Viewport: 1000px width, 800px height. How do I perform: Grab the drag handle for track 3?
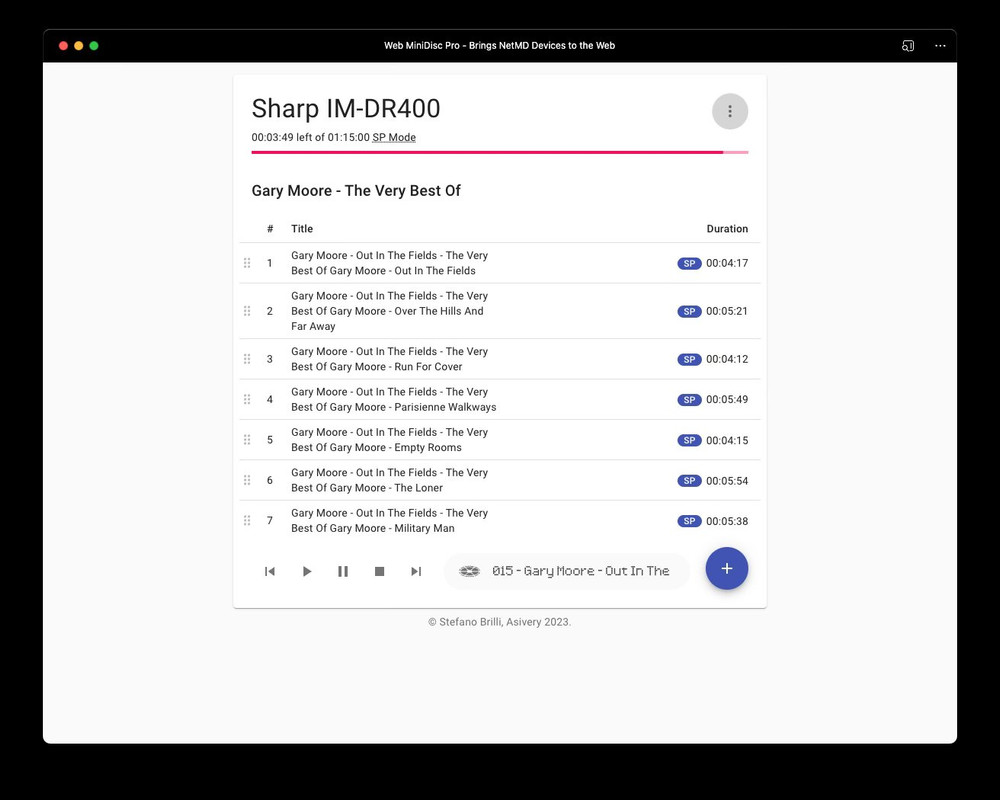[247, 359]
